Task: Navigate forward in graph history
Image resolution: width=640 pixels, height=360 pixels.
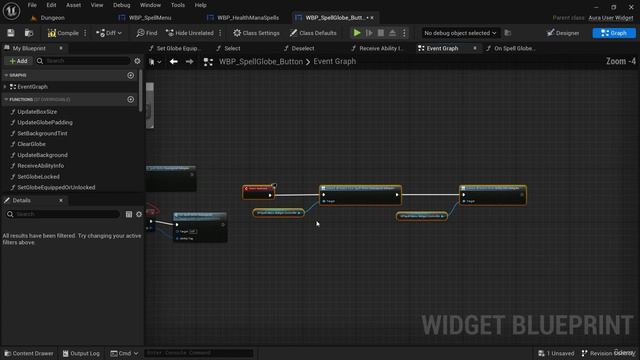Action: click(189, 62)
